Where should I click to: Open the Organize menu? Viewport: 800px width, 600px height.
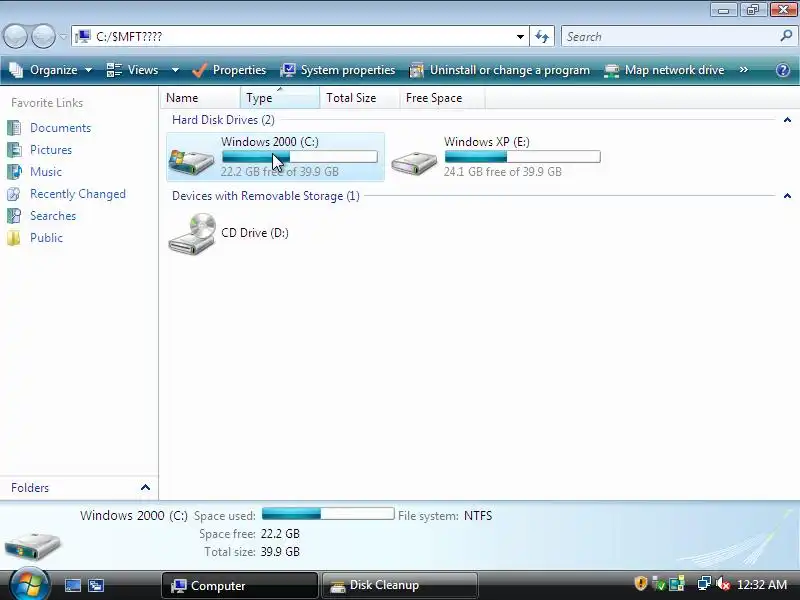pyautogui.click(x=51, y=70)
